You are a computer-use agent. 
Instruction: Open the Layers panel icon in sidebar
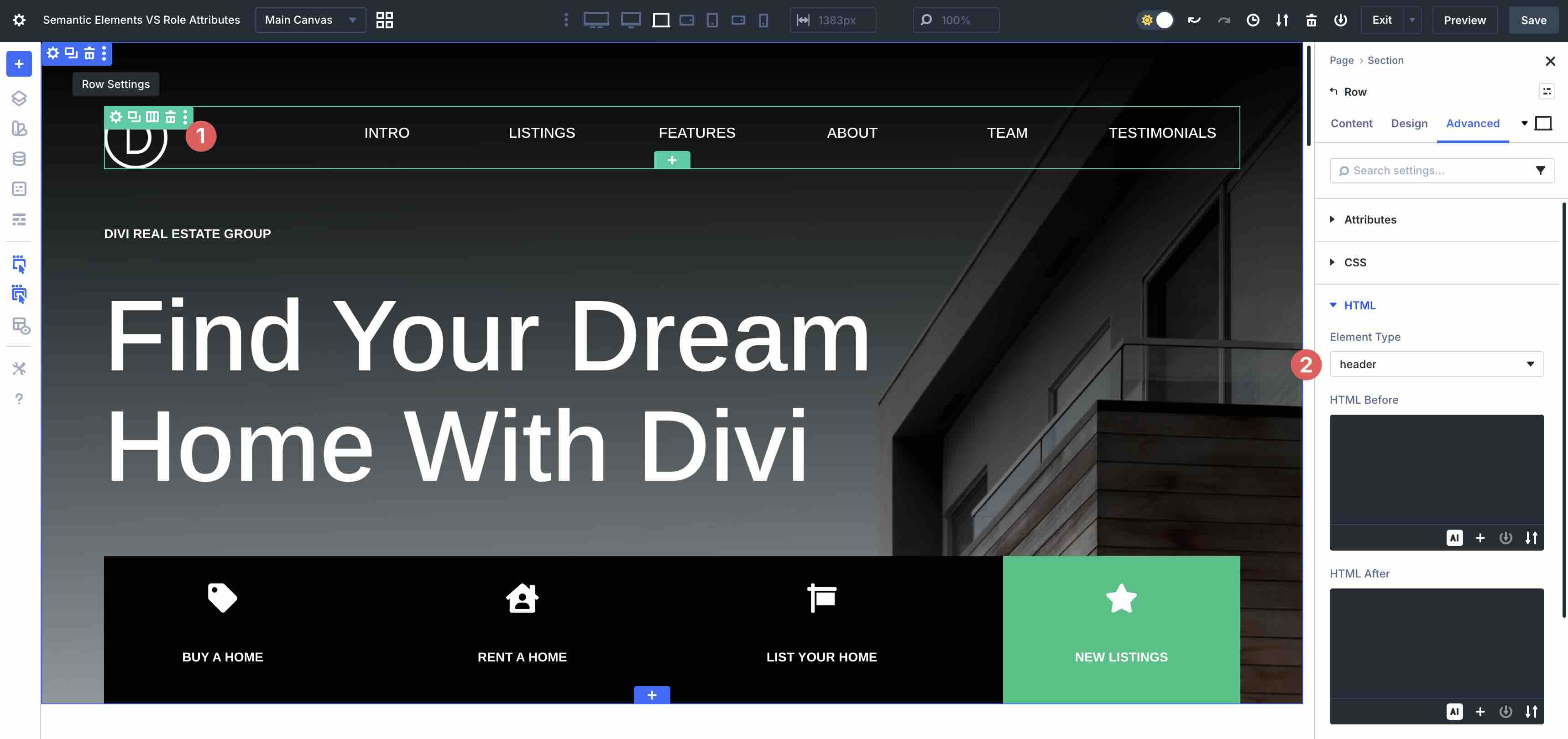point(19,98)
